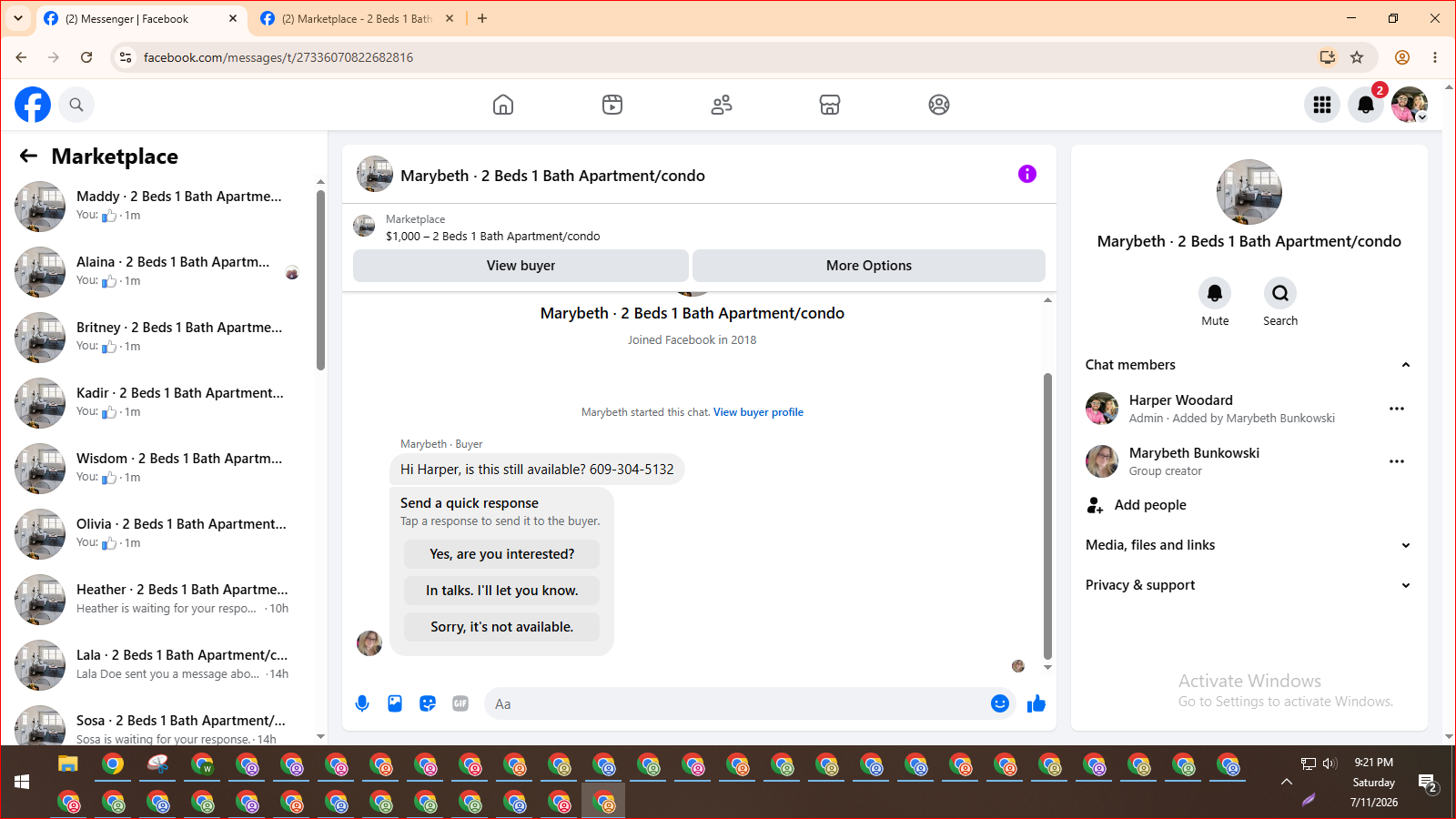Choose a sticker icon in composer
1456x819 pixels.
[x=428, y=703]
